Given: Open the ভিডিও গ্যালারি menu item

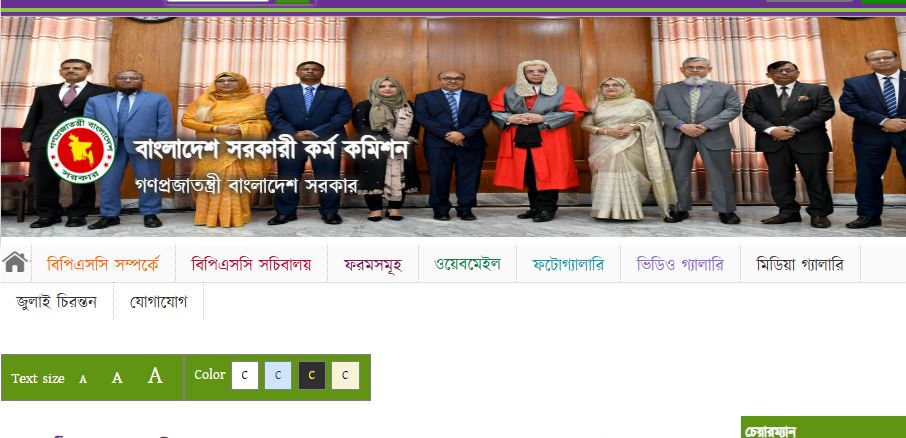Looking at the screenshot, I should click(680, 264).
